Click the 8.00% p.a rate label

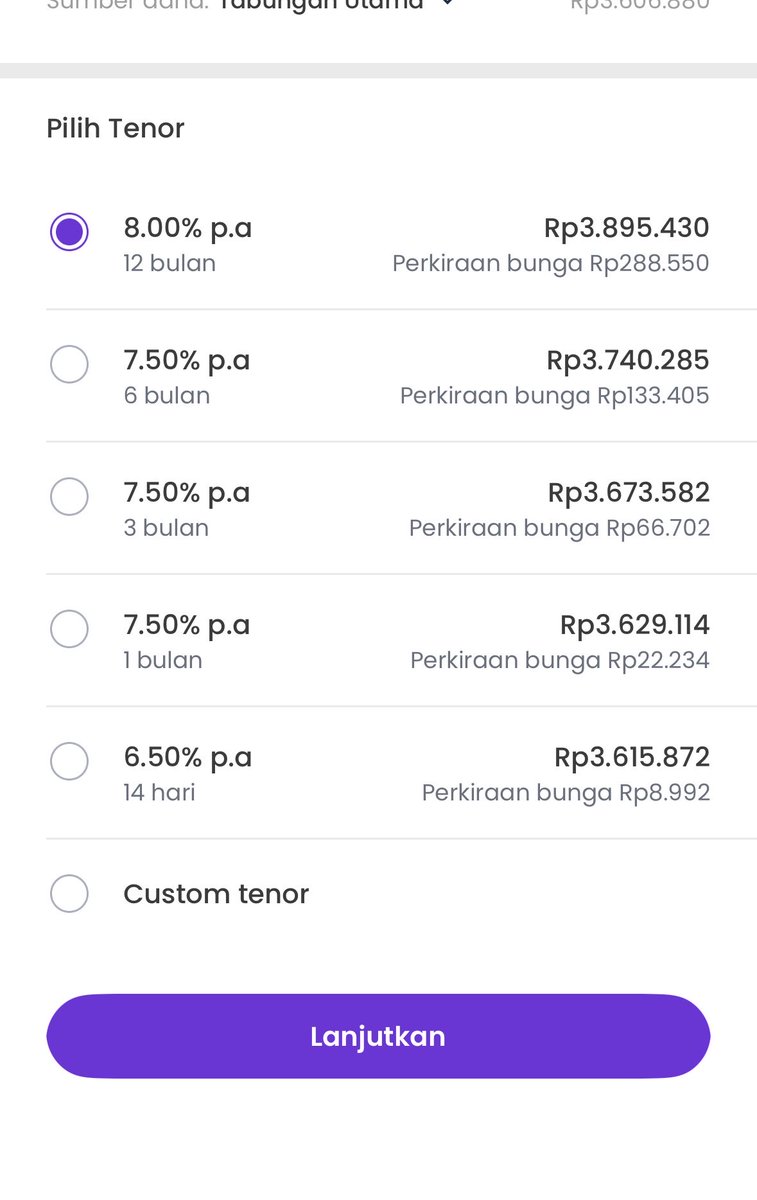(x=188, y=228)
